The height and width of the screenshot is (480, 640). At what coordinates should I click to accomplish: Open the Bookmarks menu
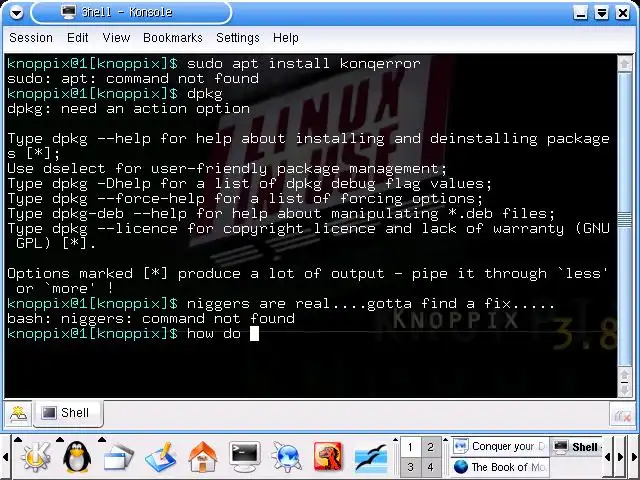pos(173,38)
